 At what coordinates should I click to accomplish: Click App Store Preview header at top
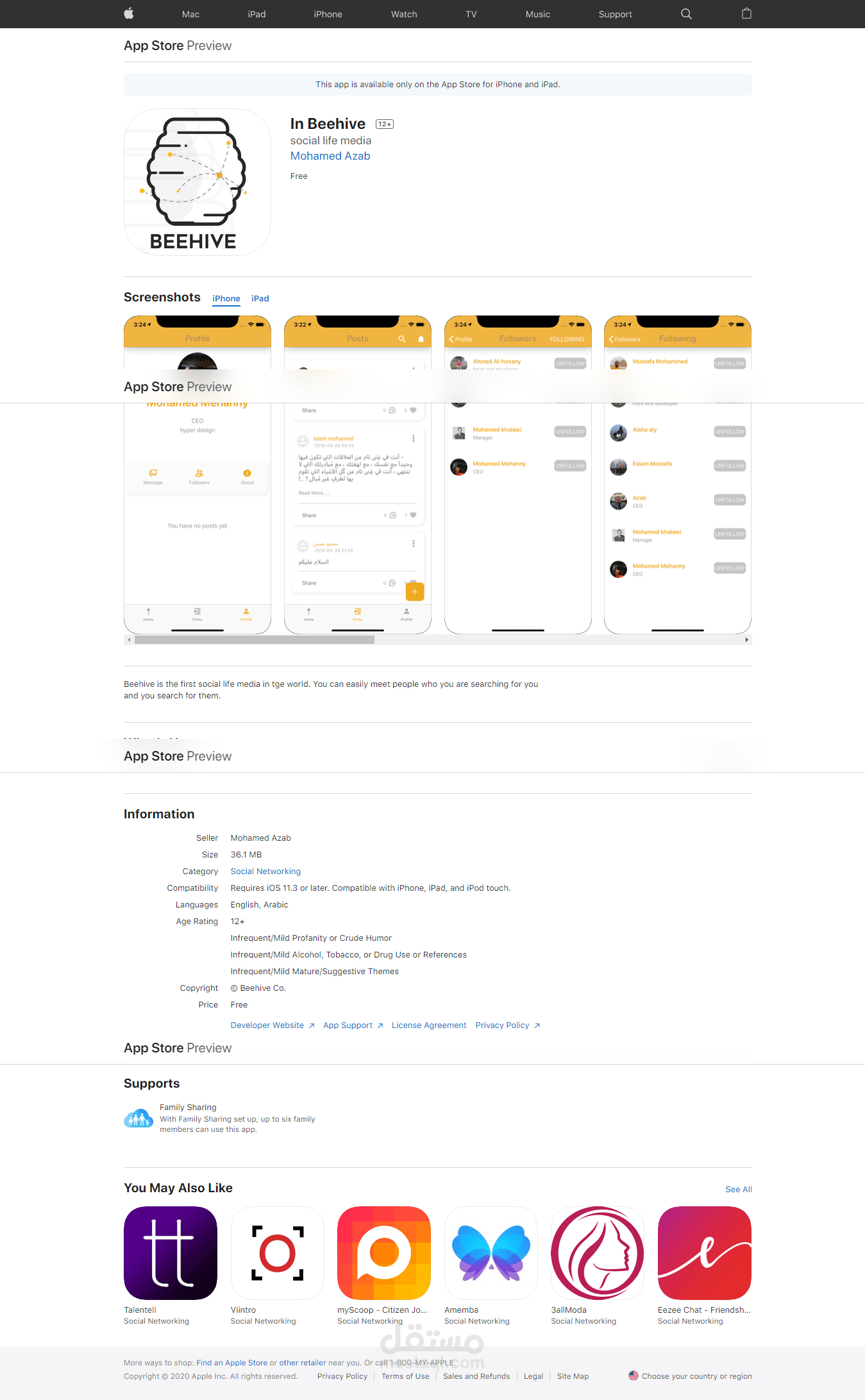[x=178, y=46]
